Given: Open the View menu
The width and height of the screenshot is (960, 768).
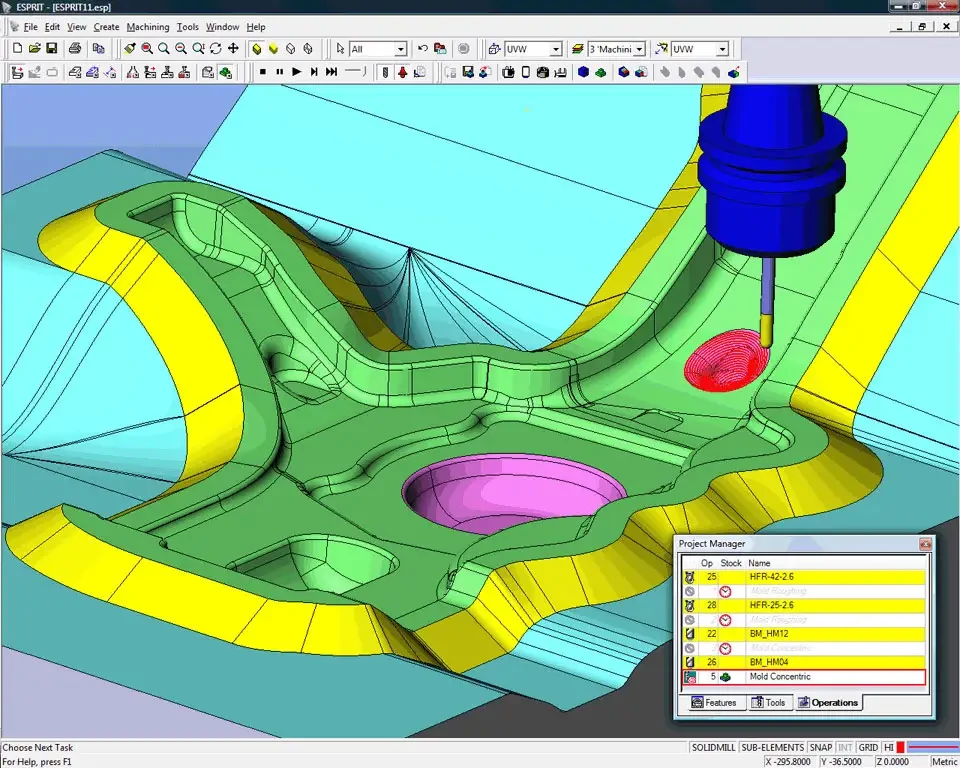Looking at the screenshot, I should 77,27.
